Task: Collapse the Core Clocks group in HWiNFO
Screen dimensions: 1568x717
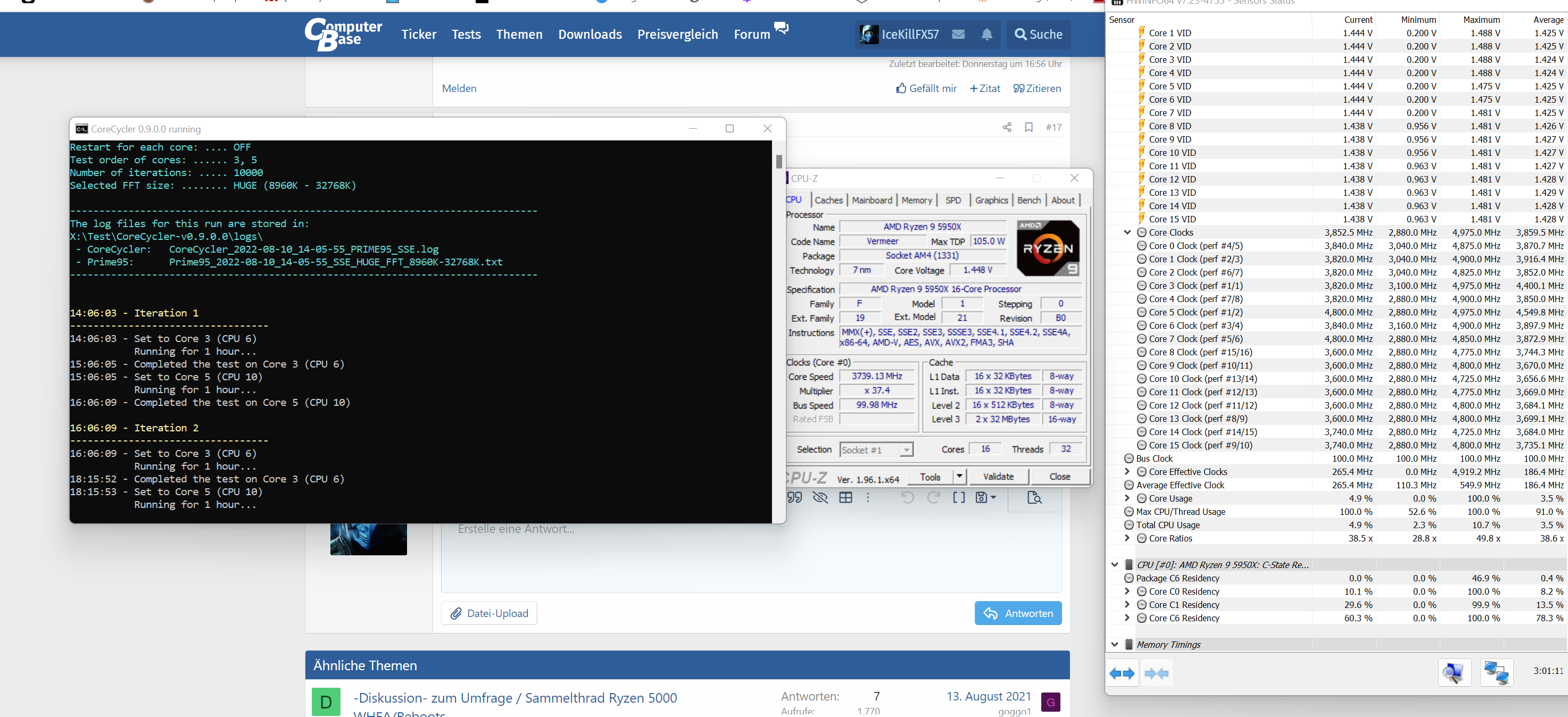Action: point(1127,232)
